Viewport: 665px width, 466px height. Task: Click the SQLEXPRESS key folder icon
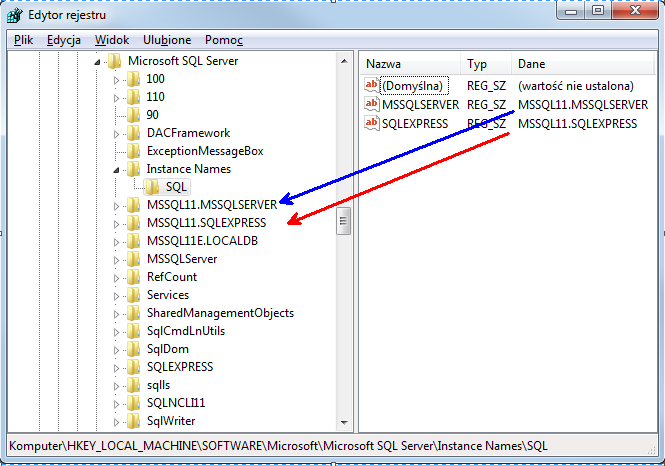134,367
